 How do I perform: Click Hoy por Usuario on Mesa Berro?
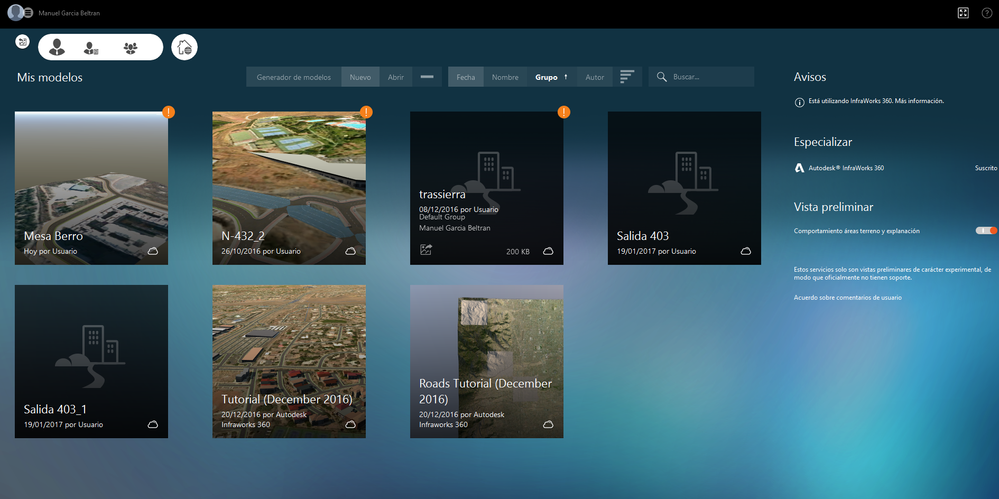[50, 251]
